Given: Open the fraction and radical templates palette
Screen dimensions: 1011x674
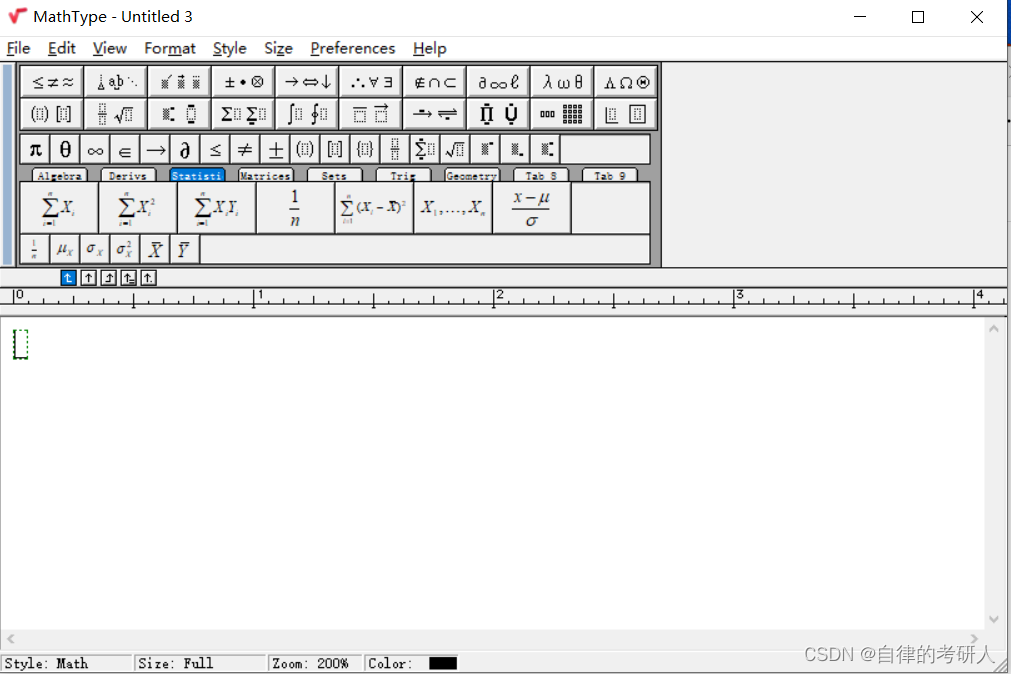Looking at the screenshot, I should (116, 114).
